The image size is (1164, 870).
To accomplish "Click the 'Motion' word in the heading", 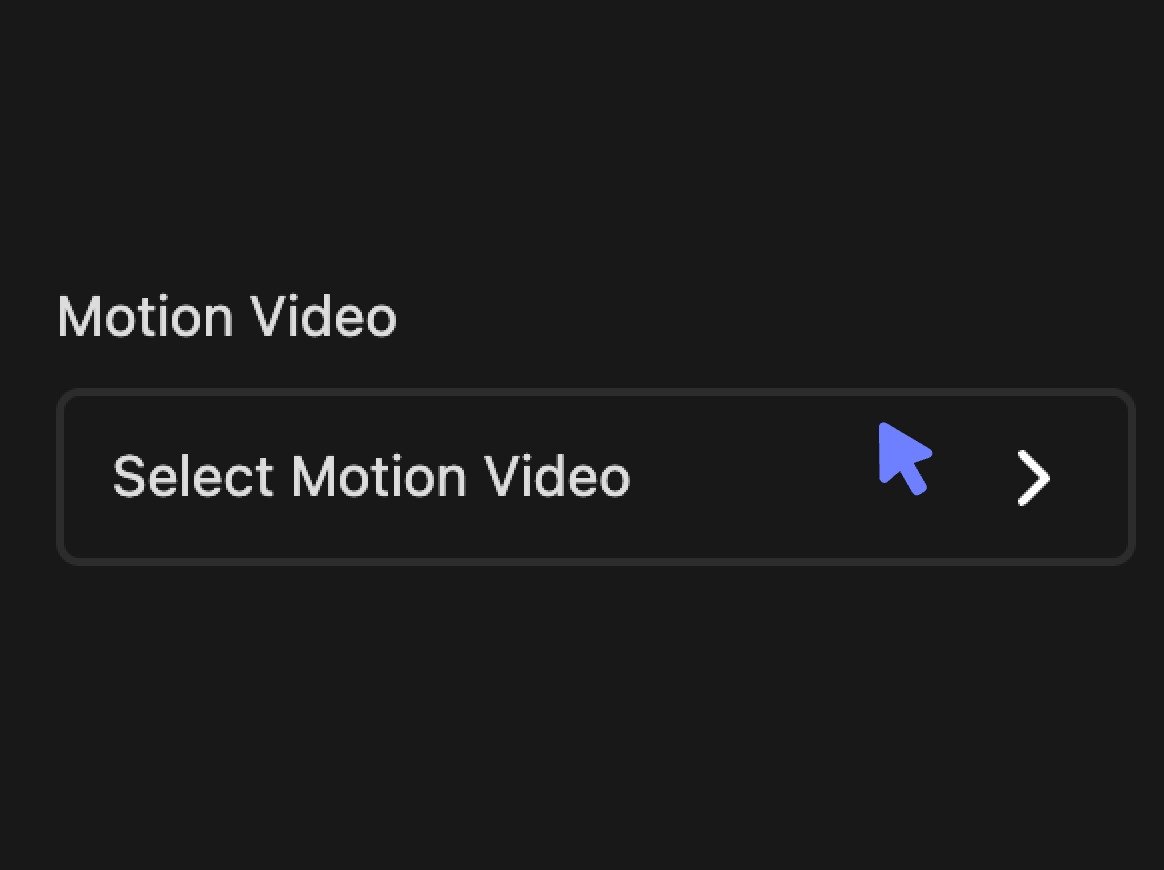I will pyautogui.click(x=146, y=316).
